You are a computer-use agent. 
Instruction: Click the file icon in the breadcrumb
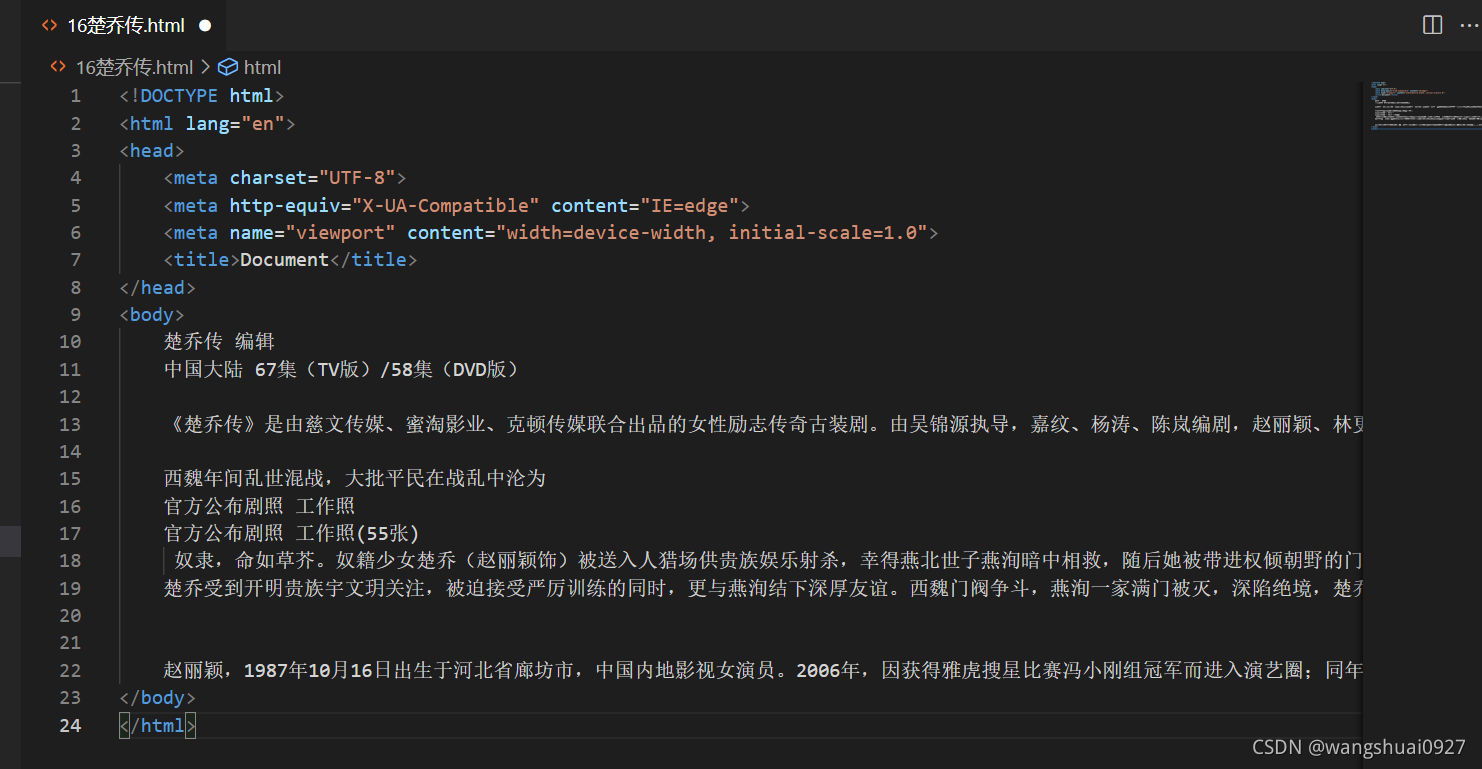coord(59,67)
